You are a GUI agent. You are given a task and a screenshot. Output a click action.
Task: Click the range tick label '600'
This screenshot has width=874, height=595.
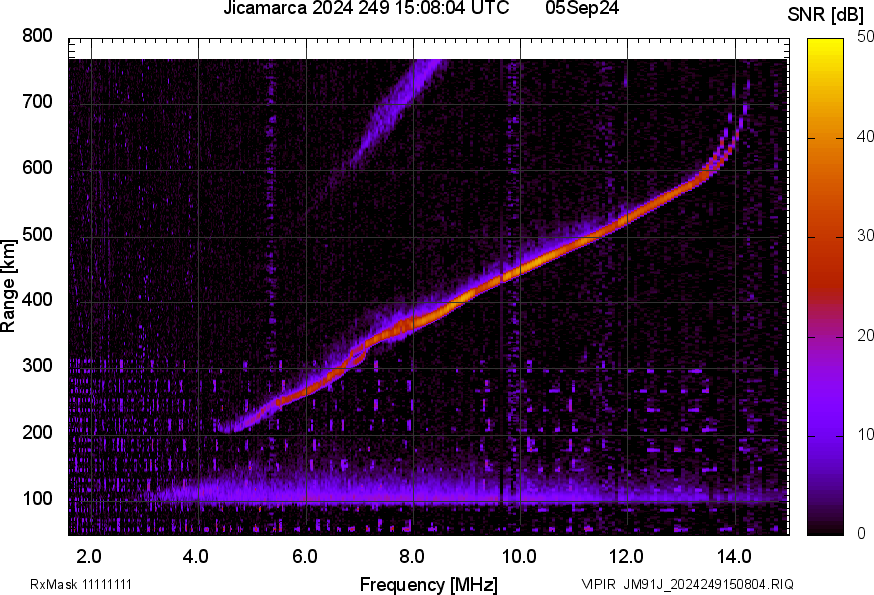click(x=37, y=168)
